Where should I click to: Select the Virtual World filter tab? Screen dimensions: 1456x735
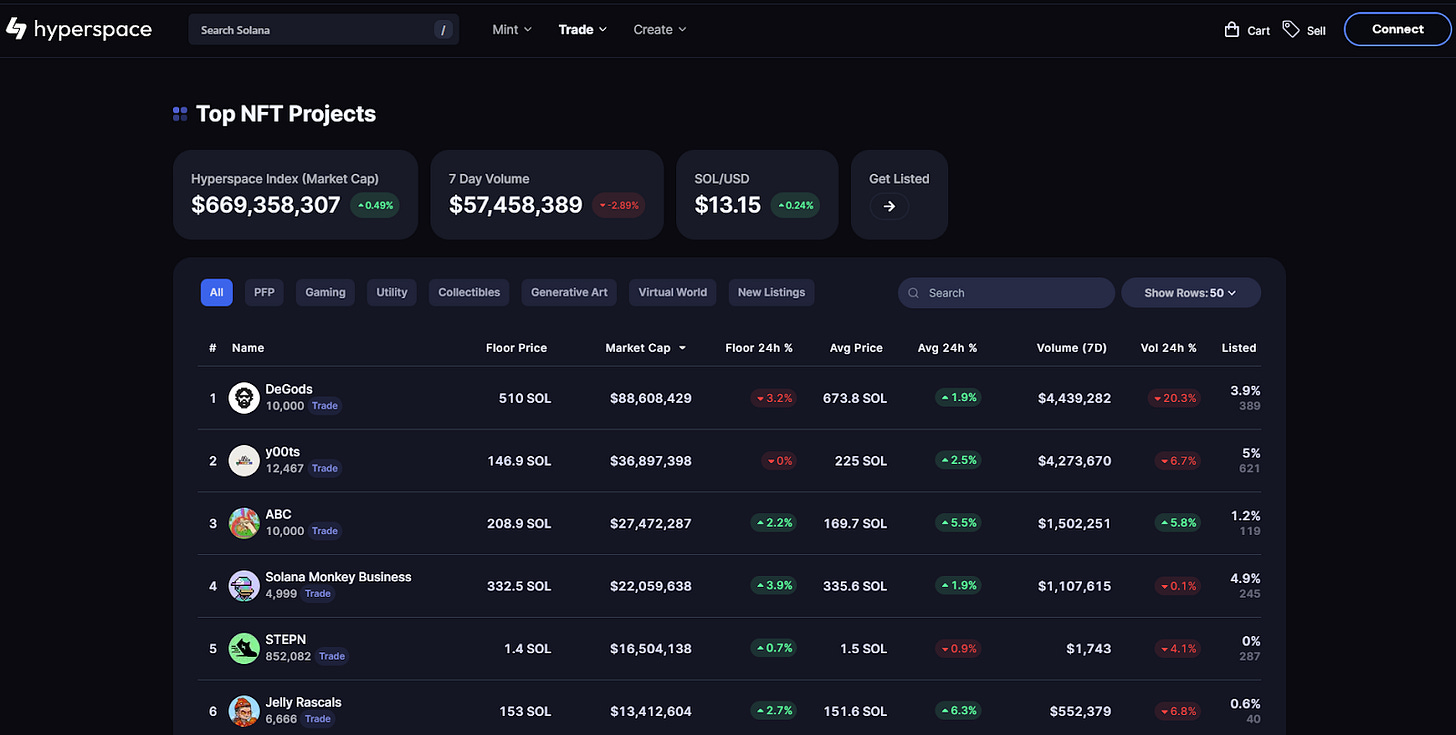672,292
